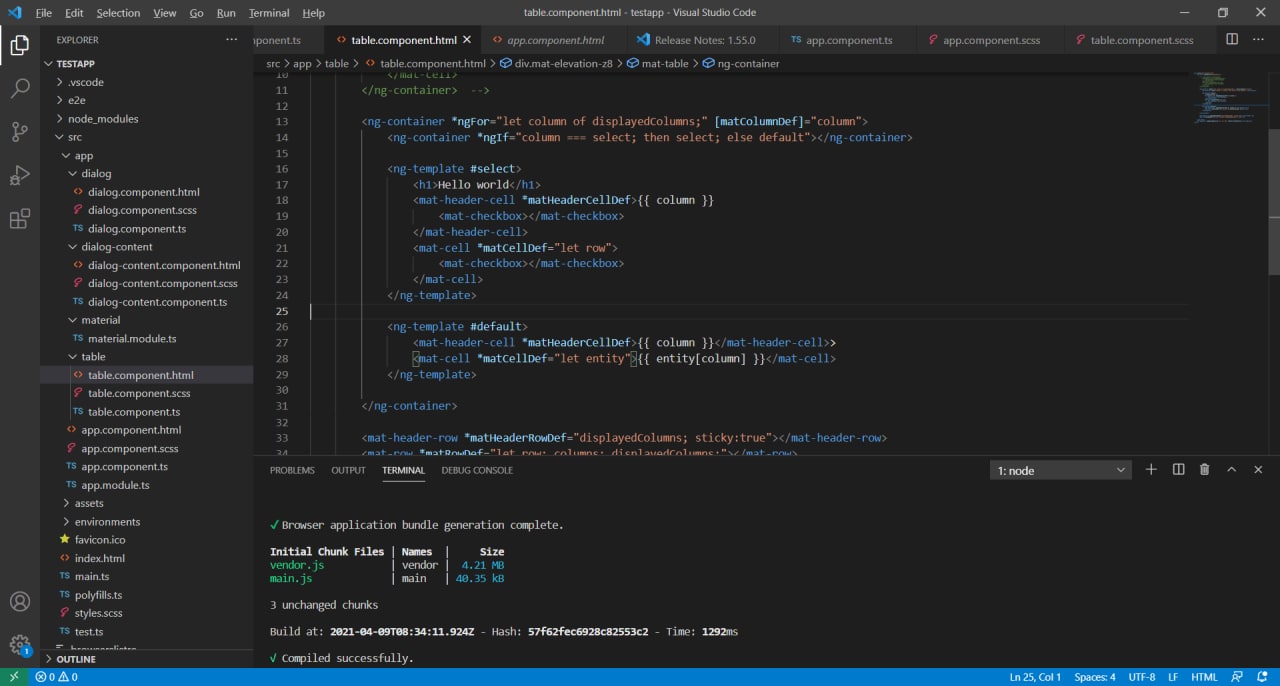Toggle maximized panel size chevron

click(x=1231, y=470)
